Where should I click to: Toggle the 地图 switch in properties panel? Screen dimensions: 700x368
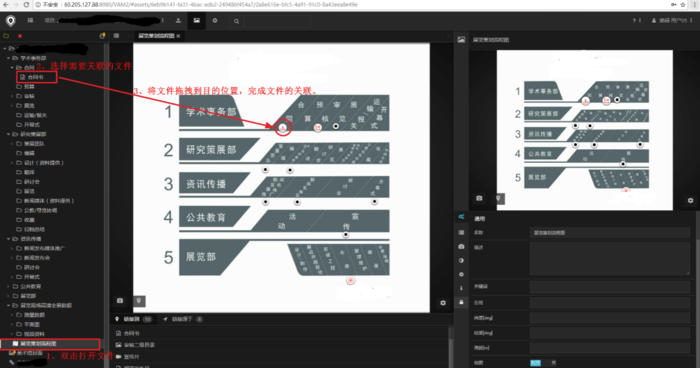pyautogui.click(x=543, y=363)
